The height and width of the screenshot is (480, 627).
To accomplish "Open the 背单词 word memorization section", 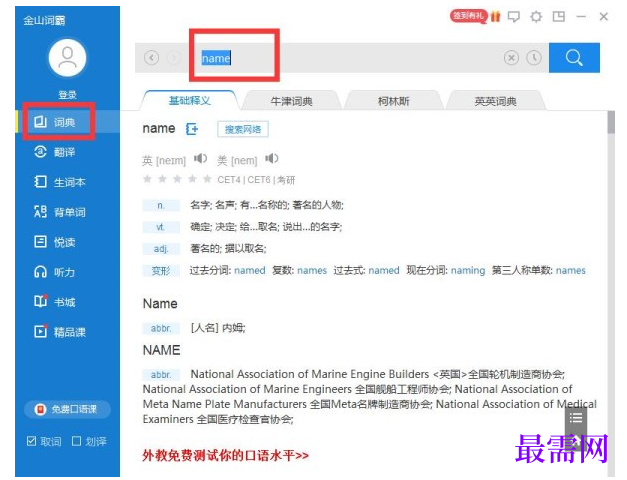I will (59, 212).
